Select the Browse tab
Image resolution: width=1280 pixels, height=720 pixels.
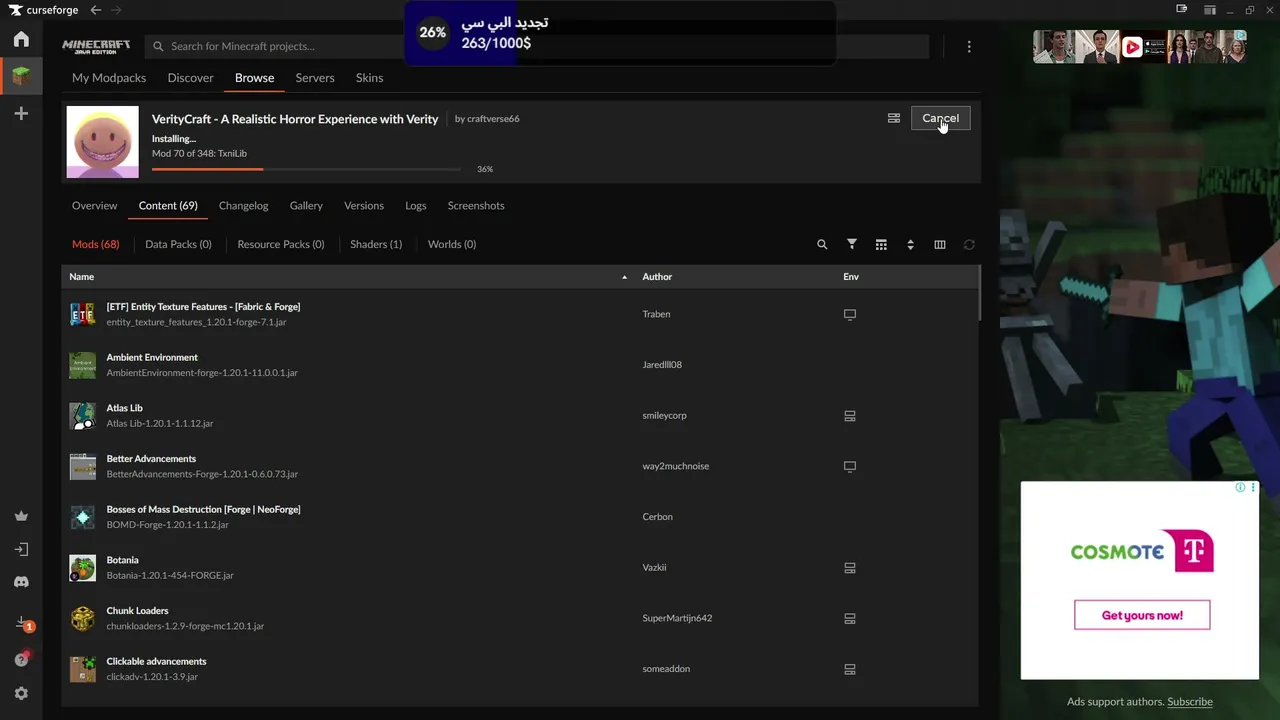(x=255, y=78)
